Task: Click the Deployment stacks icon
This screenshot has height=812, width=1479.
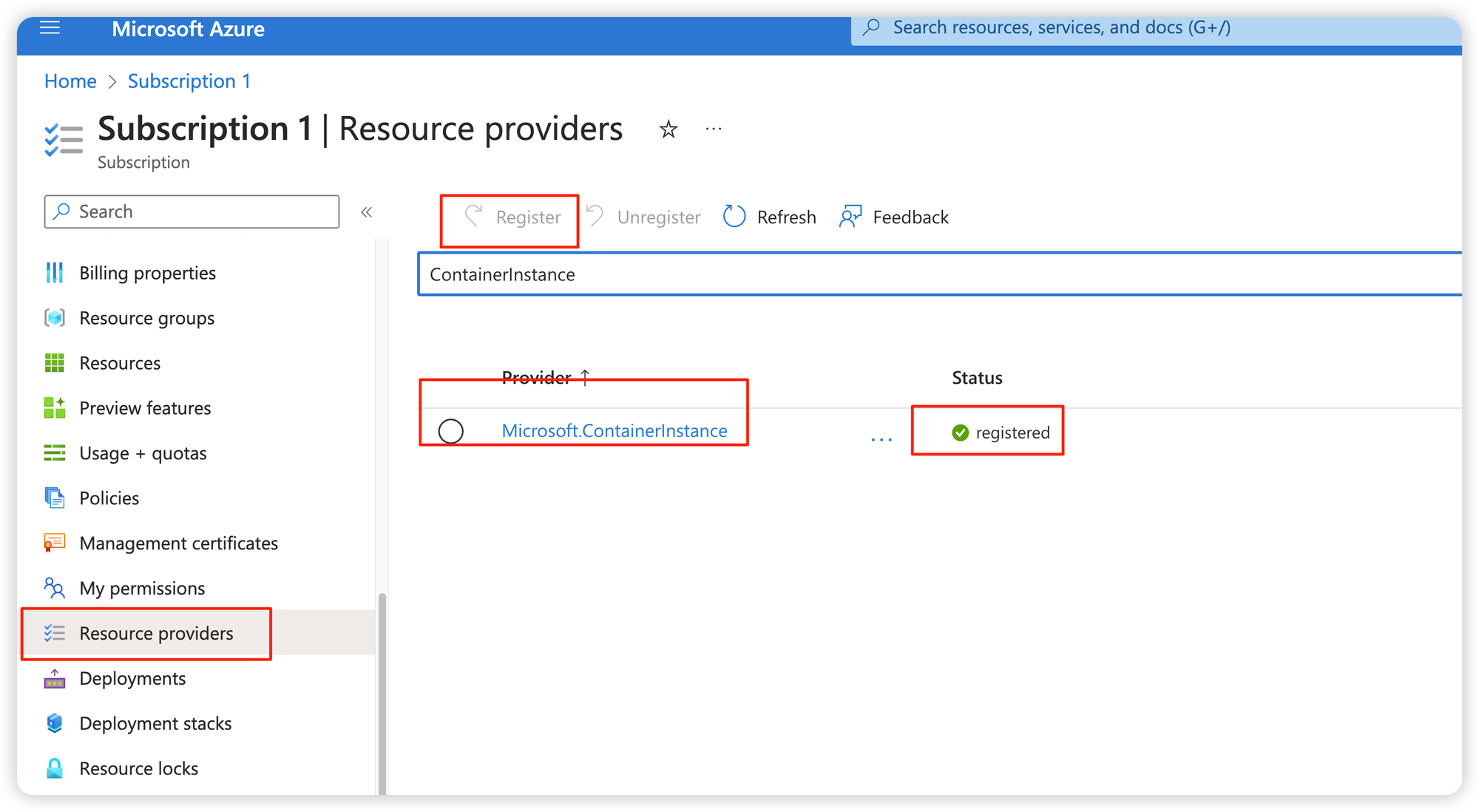Action: coord(55,723)
